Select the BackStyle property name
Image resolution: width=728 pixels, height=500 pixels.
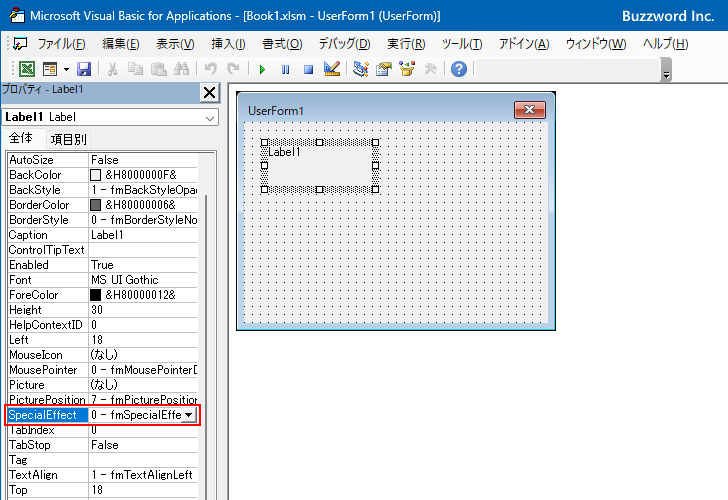tap(48, 190)
